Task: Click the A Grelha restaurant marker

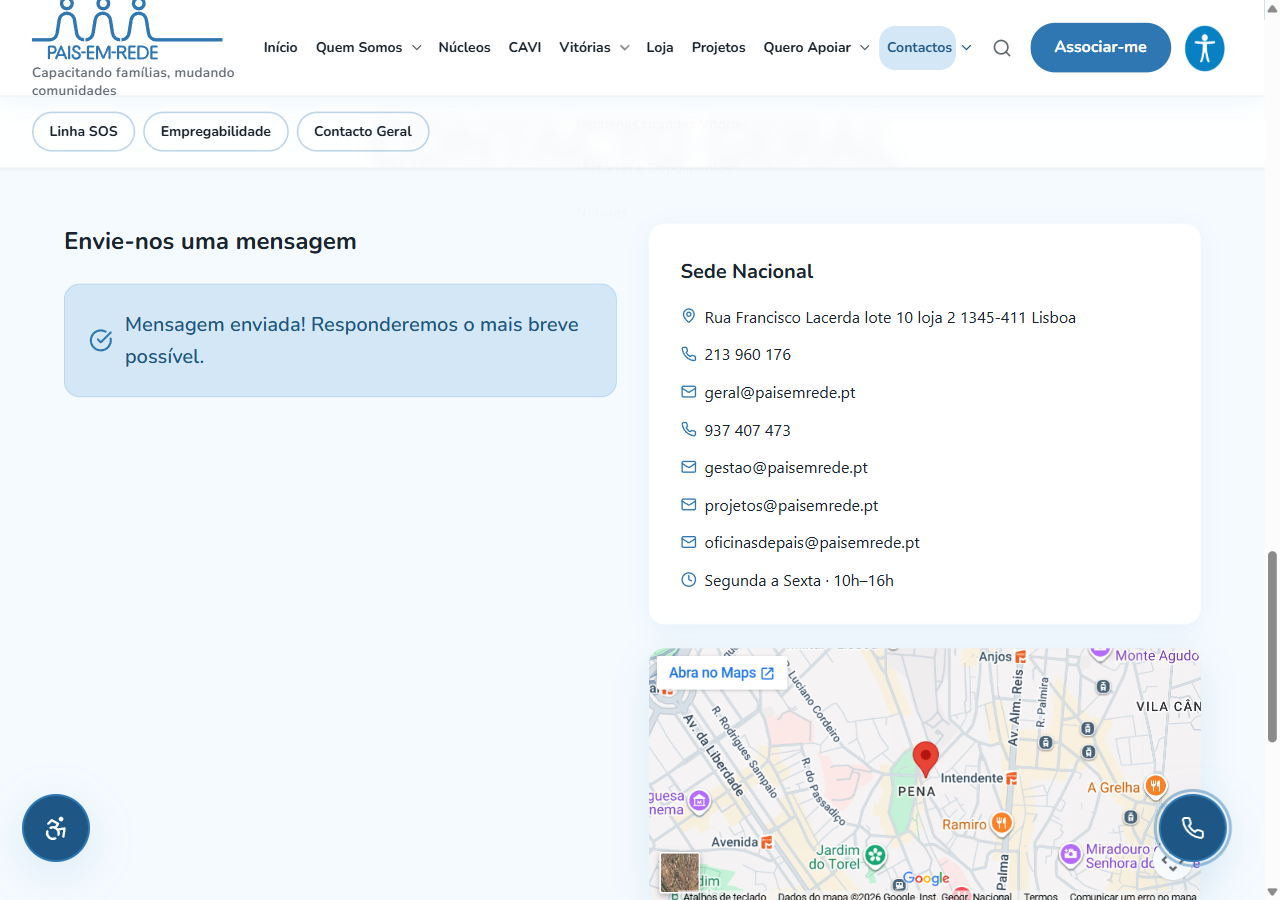Action: (x=1155, y=786)
